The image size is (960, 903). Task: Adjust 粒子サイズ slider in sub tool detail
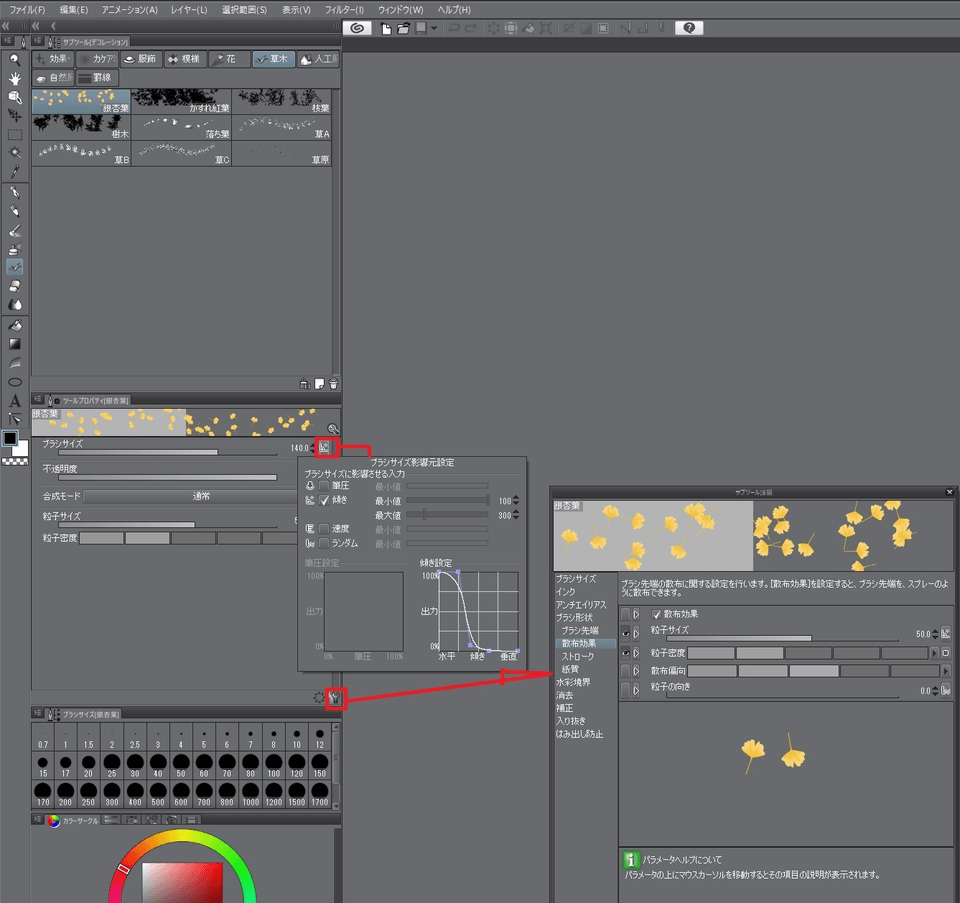pyautogui.click(x=782, y=639)
